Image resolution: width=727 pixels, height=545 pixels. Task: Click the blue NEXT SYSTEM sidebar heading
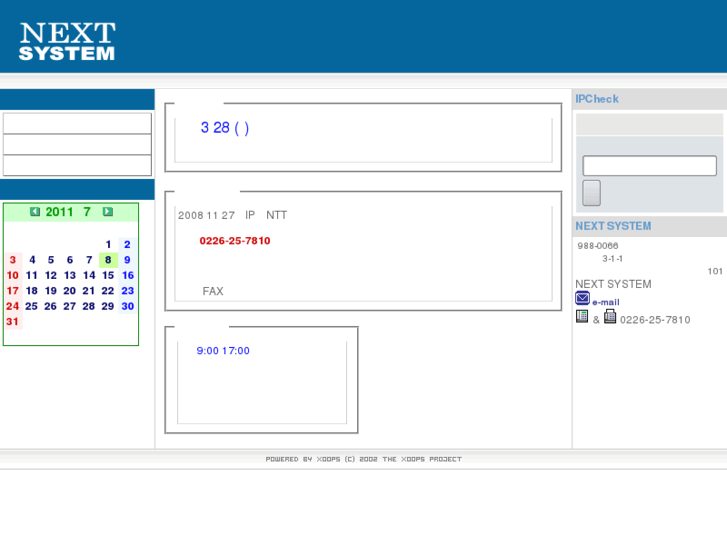[x=613, y=226]
